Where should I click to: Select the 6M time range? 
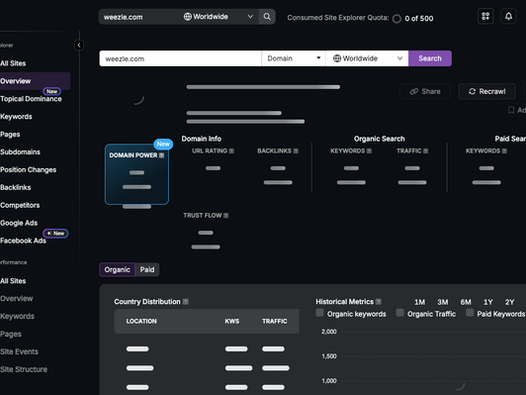click(466, 302)
